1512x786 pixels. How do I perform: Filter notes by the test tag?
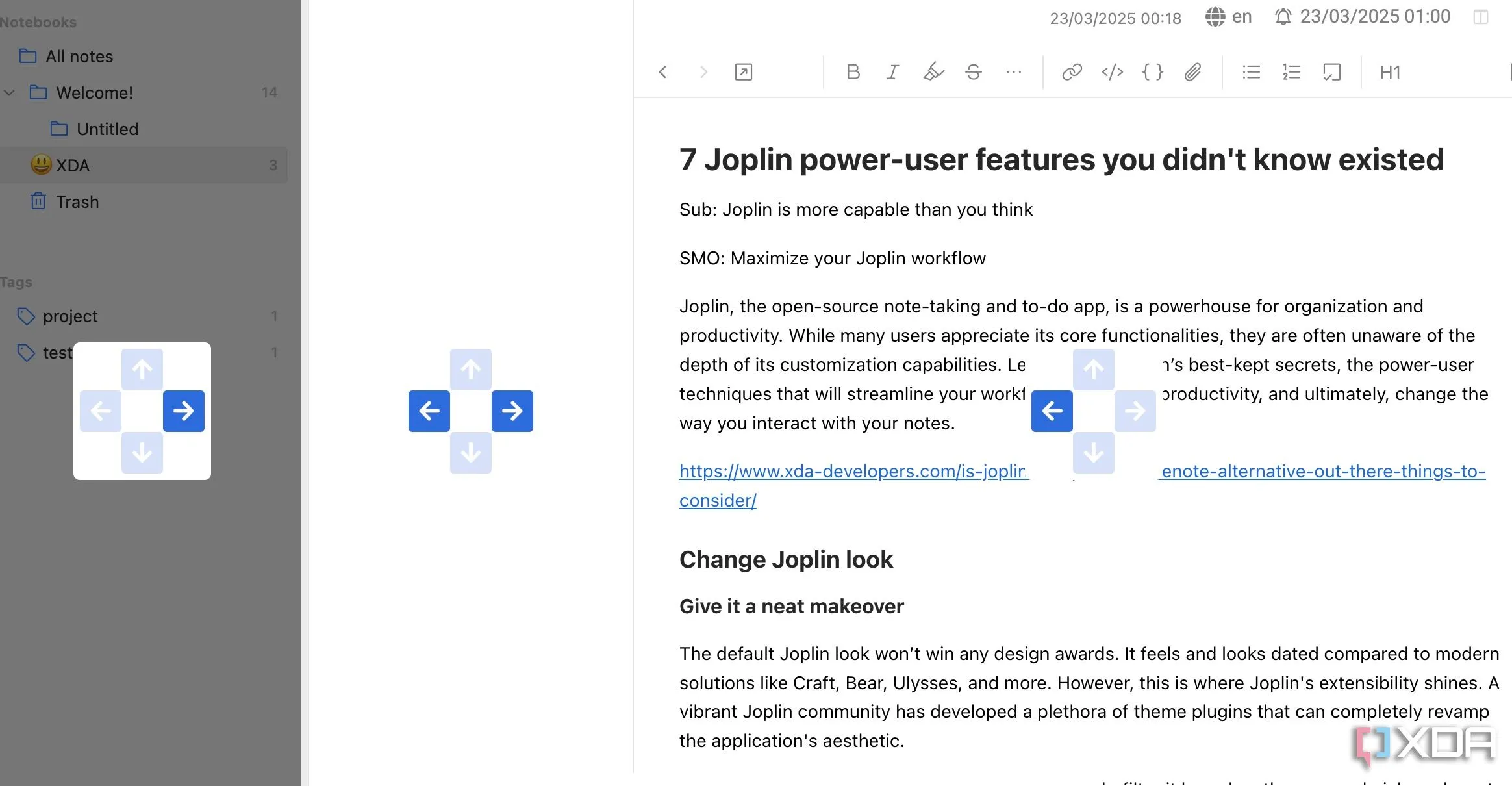[144, 353]
